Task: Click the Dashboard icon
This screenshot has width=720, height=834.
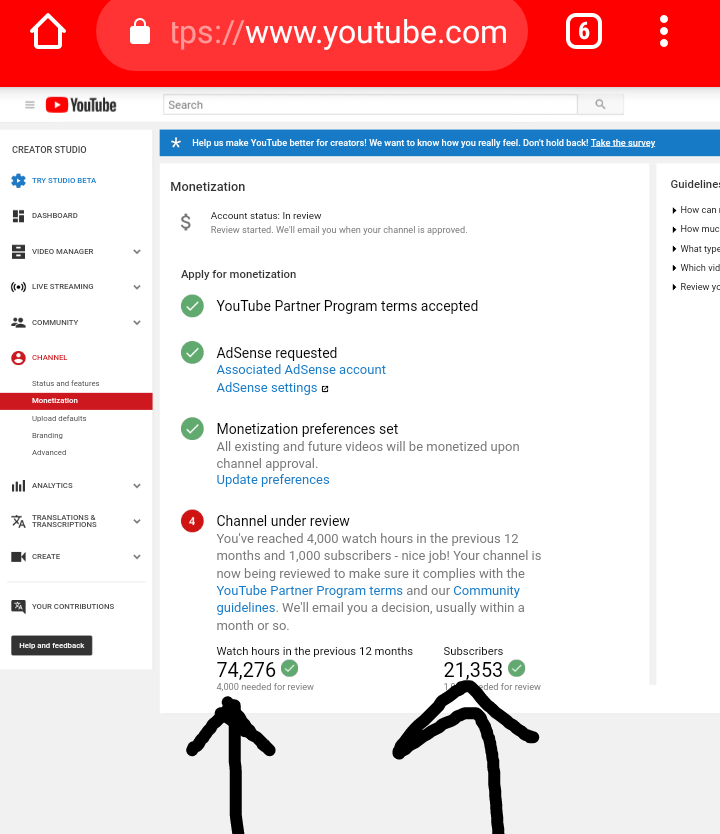Action: [x=18, y=215]
